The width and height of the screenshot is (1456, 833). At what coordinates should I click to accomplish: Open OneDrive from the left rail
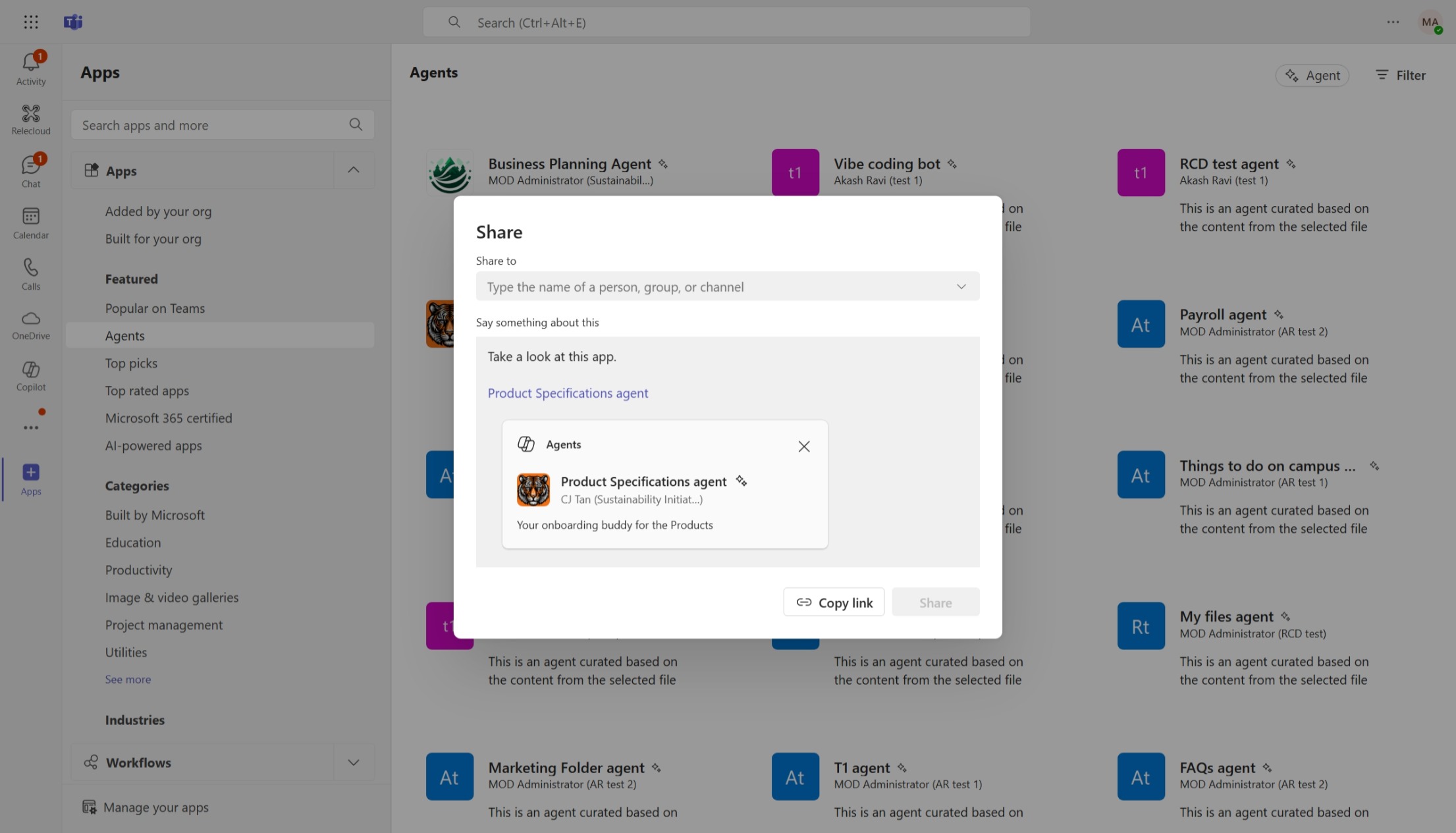tap(30, 324)
